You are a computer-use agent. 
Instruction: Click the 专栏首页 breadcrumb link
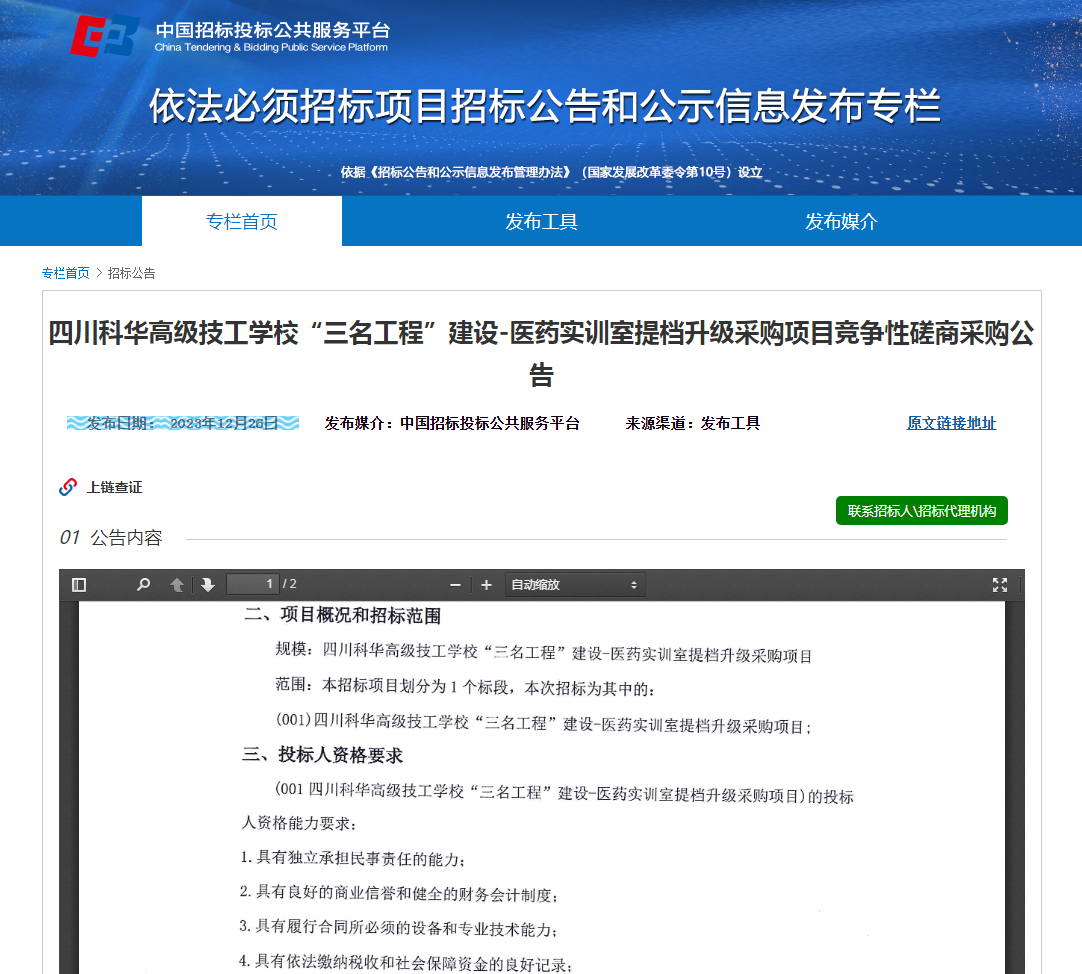pyautogui.click(x=66, y=273)
